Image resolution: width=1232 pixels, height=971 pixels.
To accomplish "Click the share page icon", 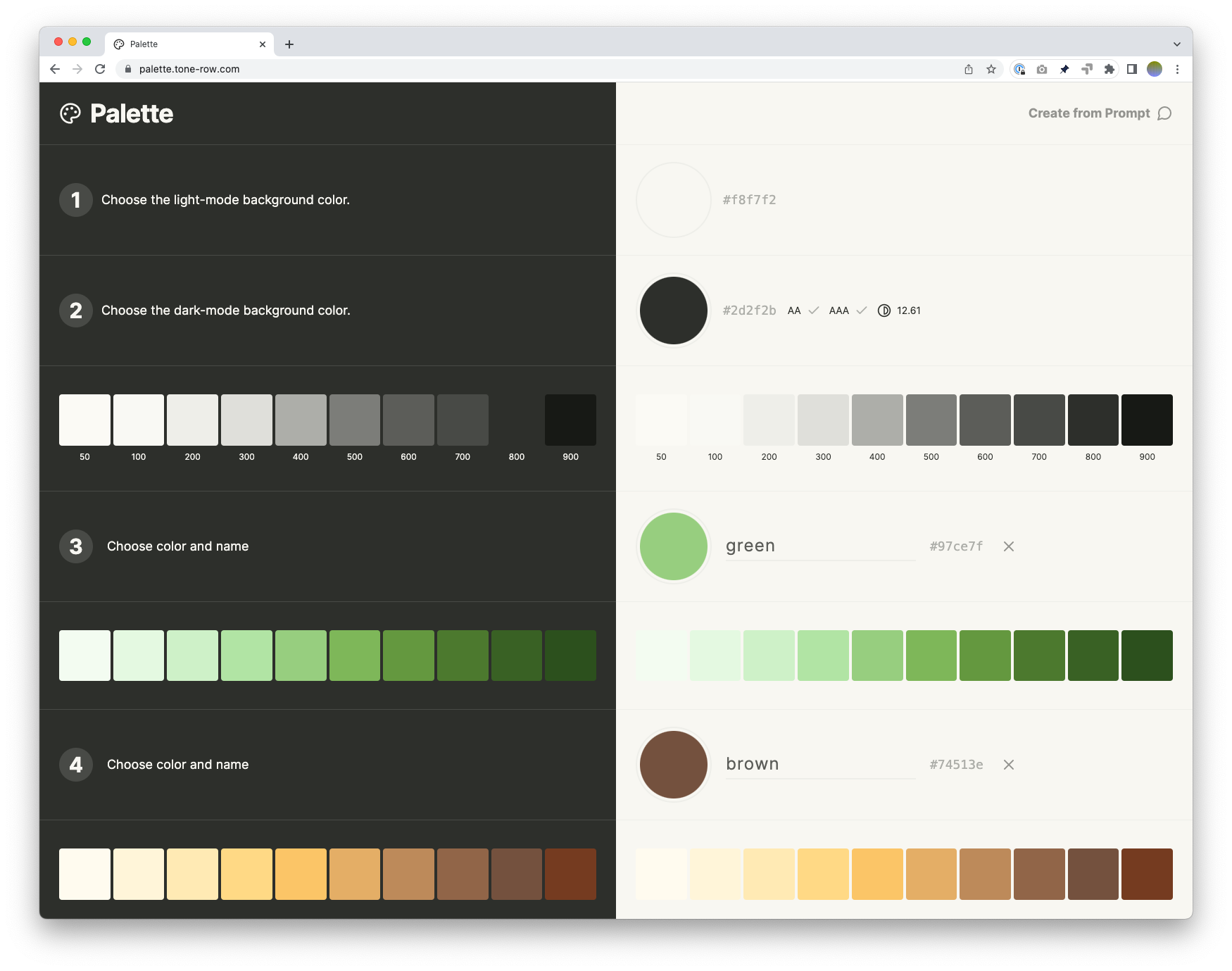I will pos(969,69).
